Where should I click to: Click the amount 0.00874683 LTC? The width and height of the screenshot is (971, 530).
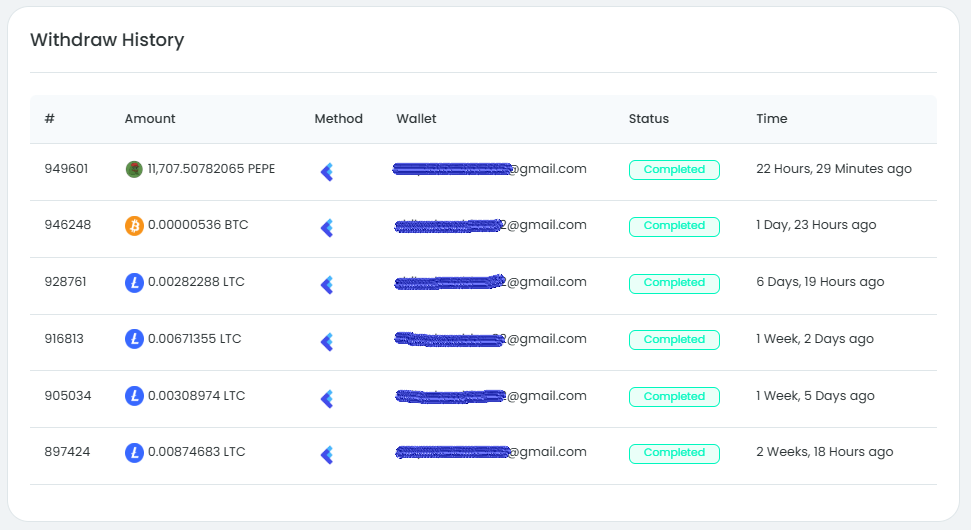click(x=196, y=452)
